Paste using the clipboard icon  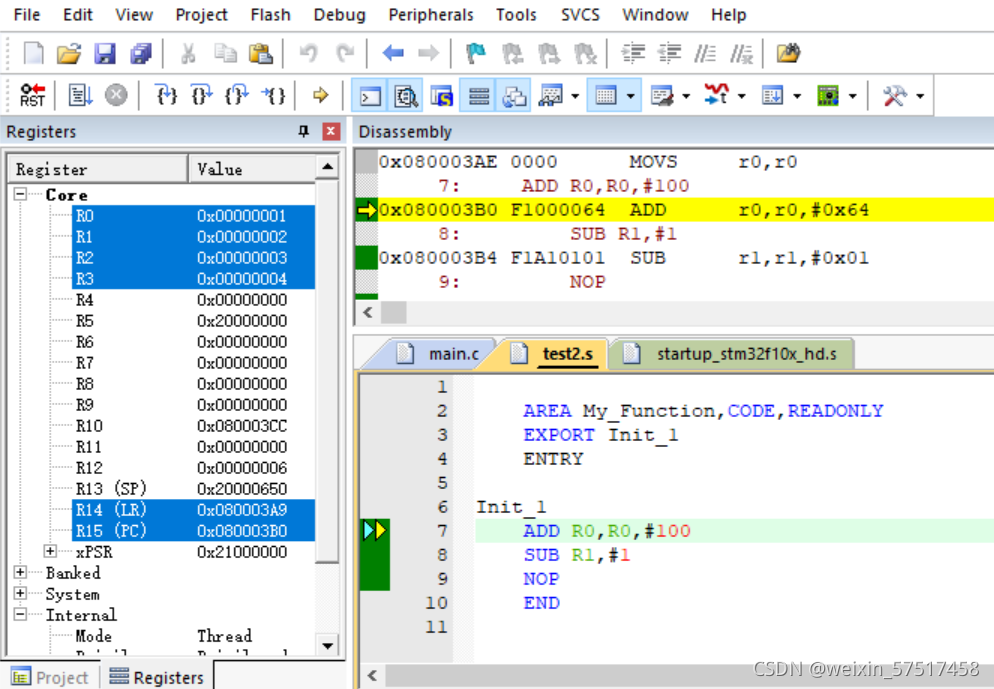point(261,54)
